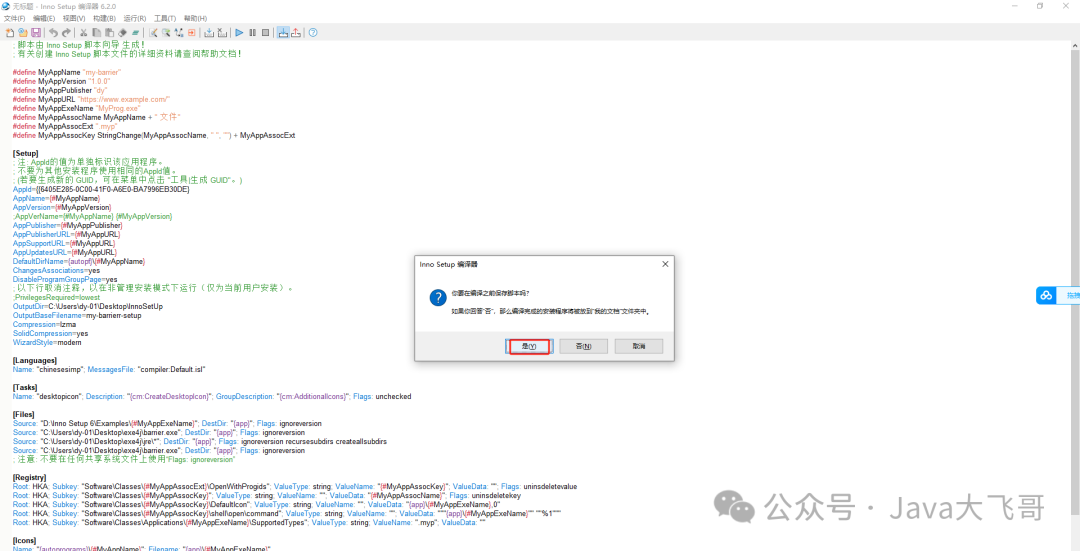Click 取消 to cancel the dialog

pyautogui.click(x=638, y=346)
